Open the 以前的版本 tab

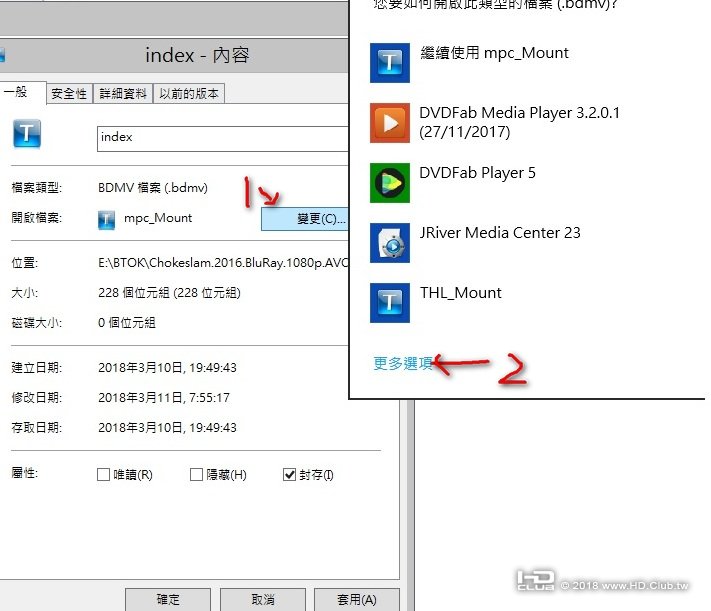coord(189,94)
